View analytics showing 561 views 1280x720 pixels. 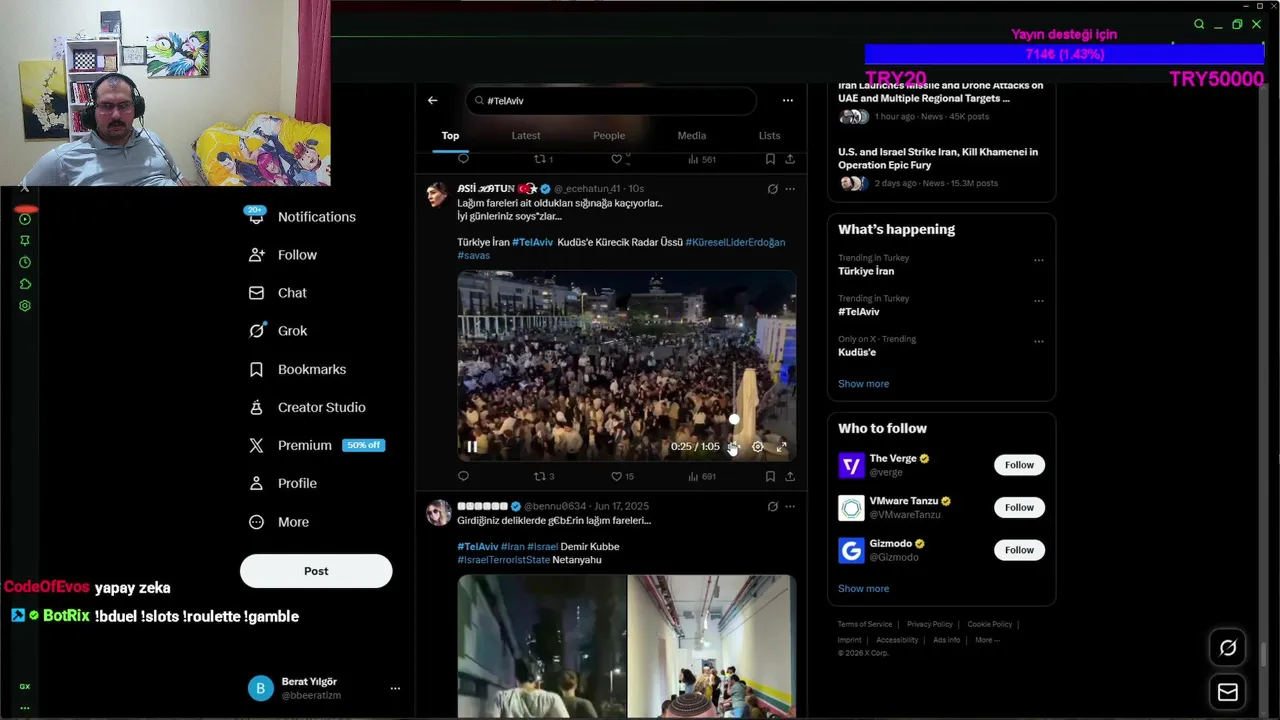click(702, 159)
